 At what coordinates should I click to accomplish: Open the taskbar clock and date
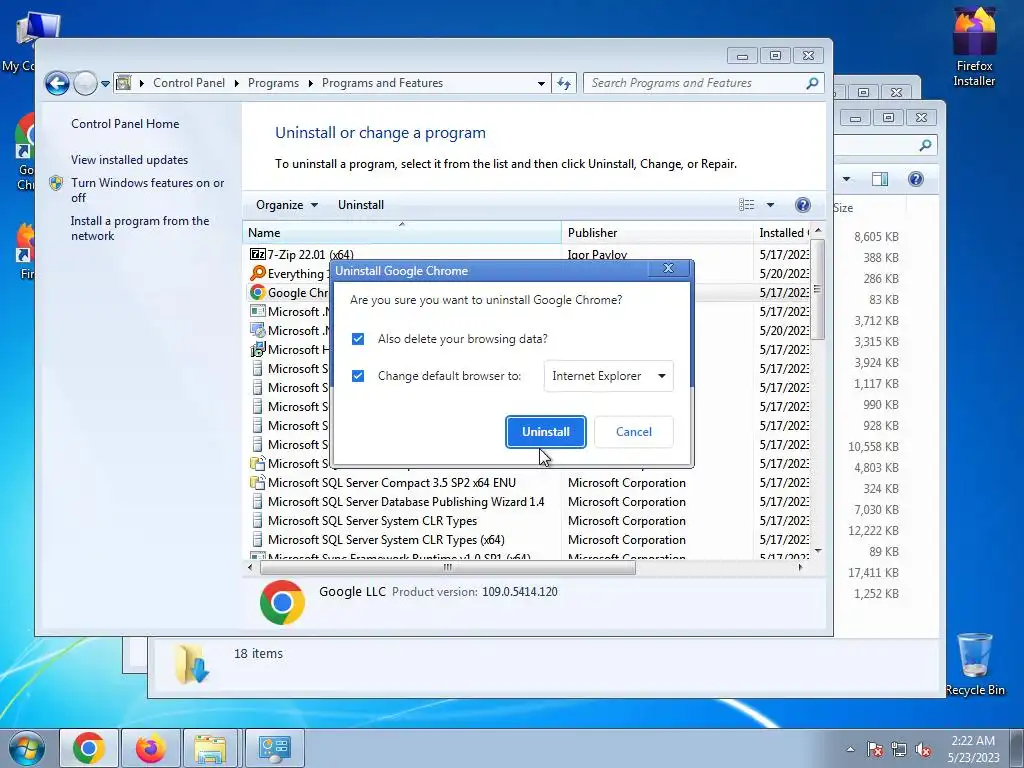click(973, 749)
